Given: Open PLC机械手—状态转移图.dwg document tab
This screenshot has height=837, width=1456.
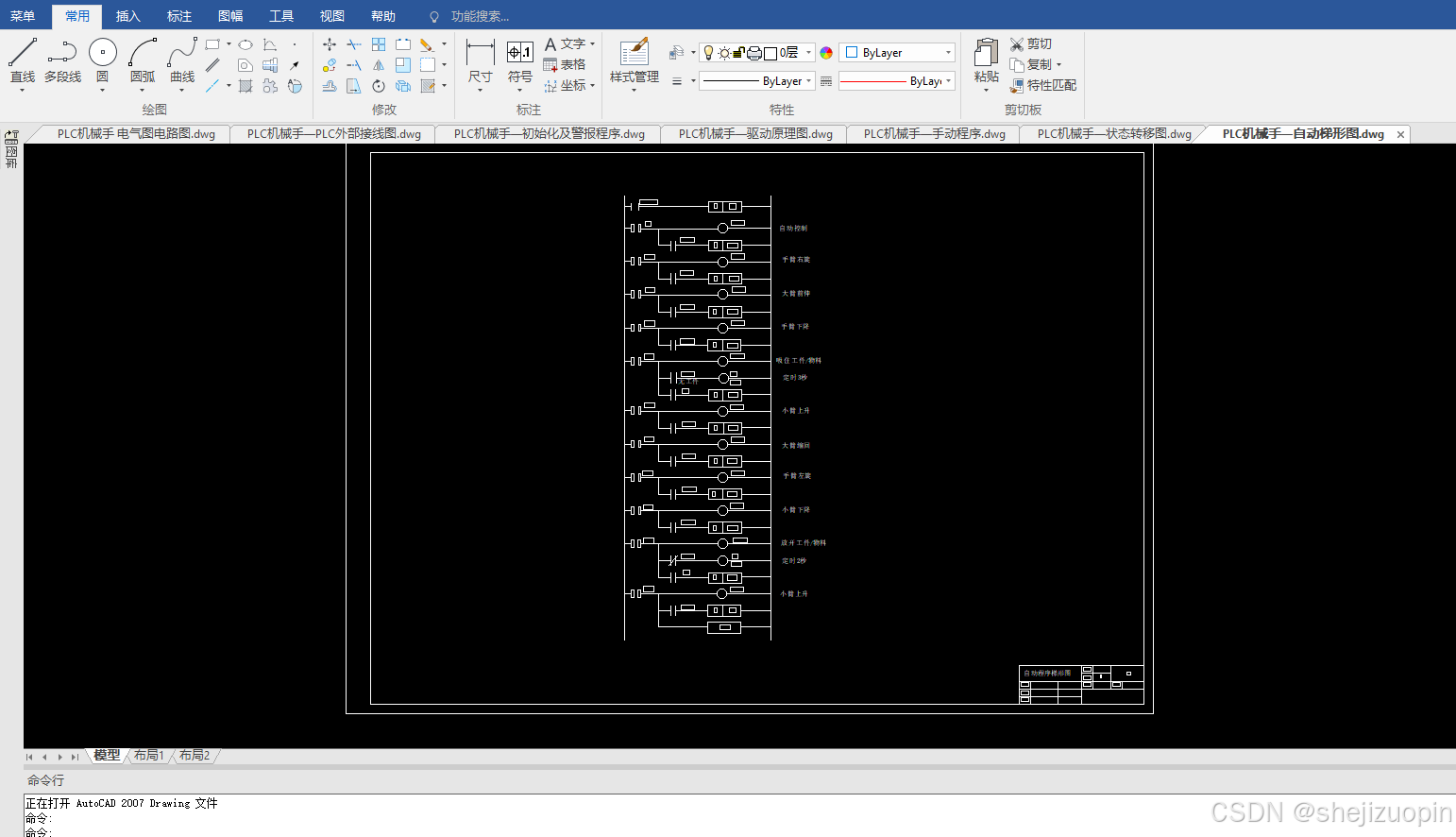Looking at the screenshot, I should (x=1114, y=134).
